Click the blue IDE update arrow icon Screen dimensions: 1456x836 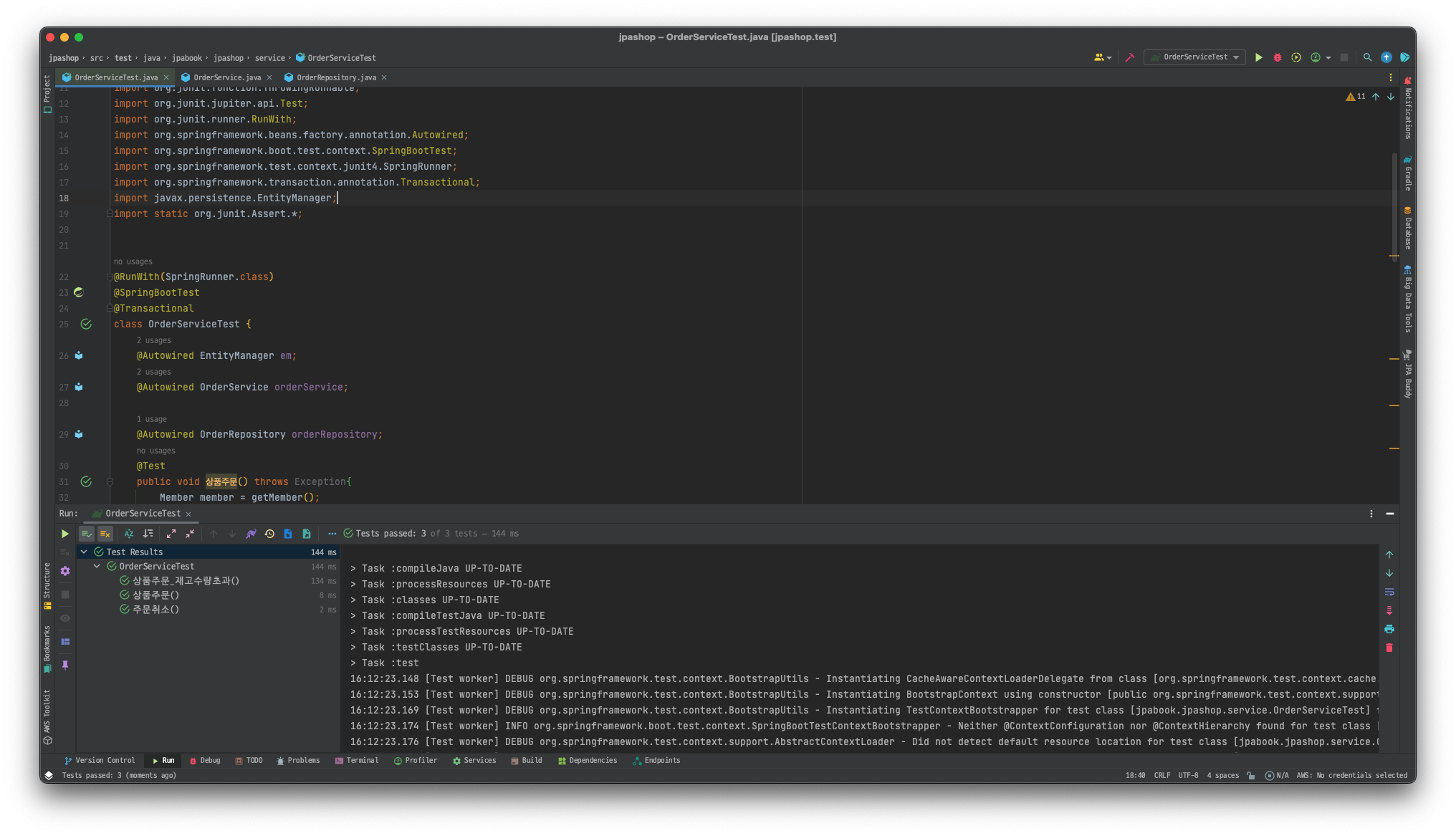point(1386,57)
